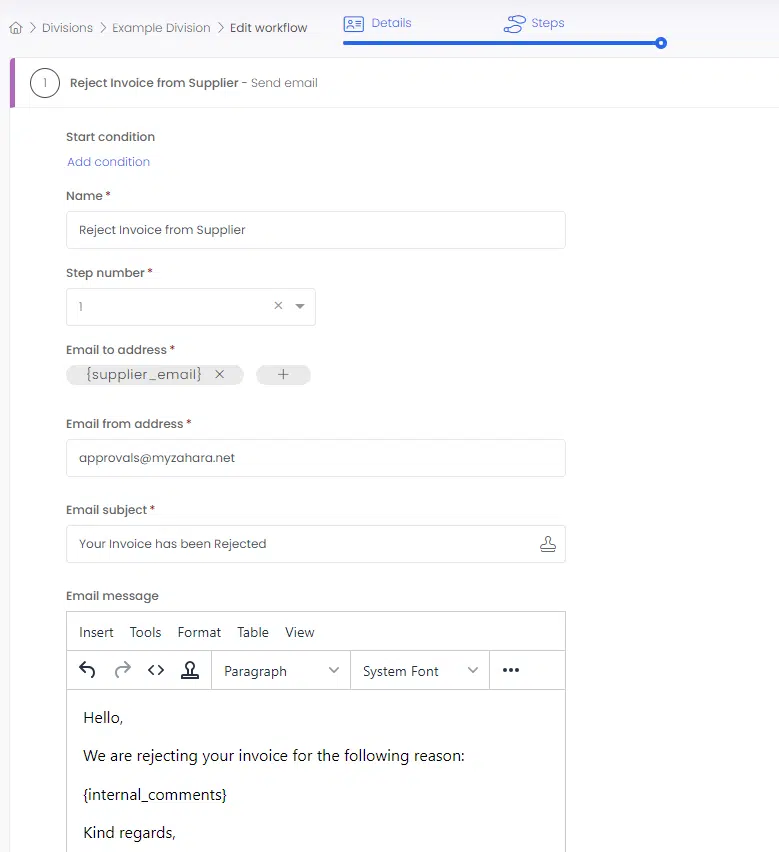Open source code view
The height and width of the screenshot is (852, 779).
156,670
